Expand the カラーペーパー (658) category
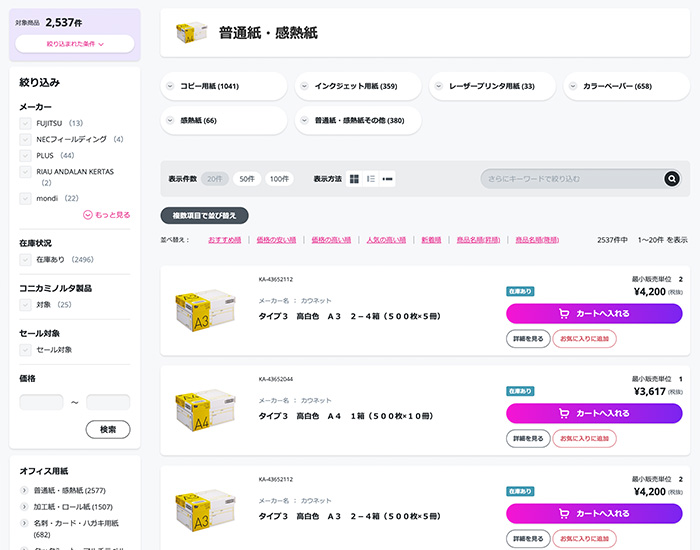The image size is (700, 550). (627, 86)
